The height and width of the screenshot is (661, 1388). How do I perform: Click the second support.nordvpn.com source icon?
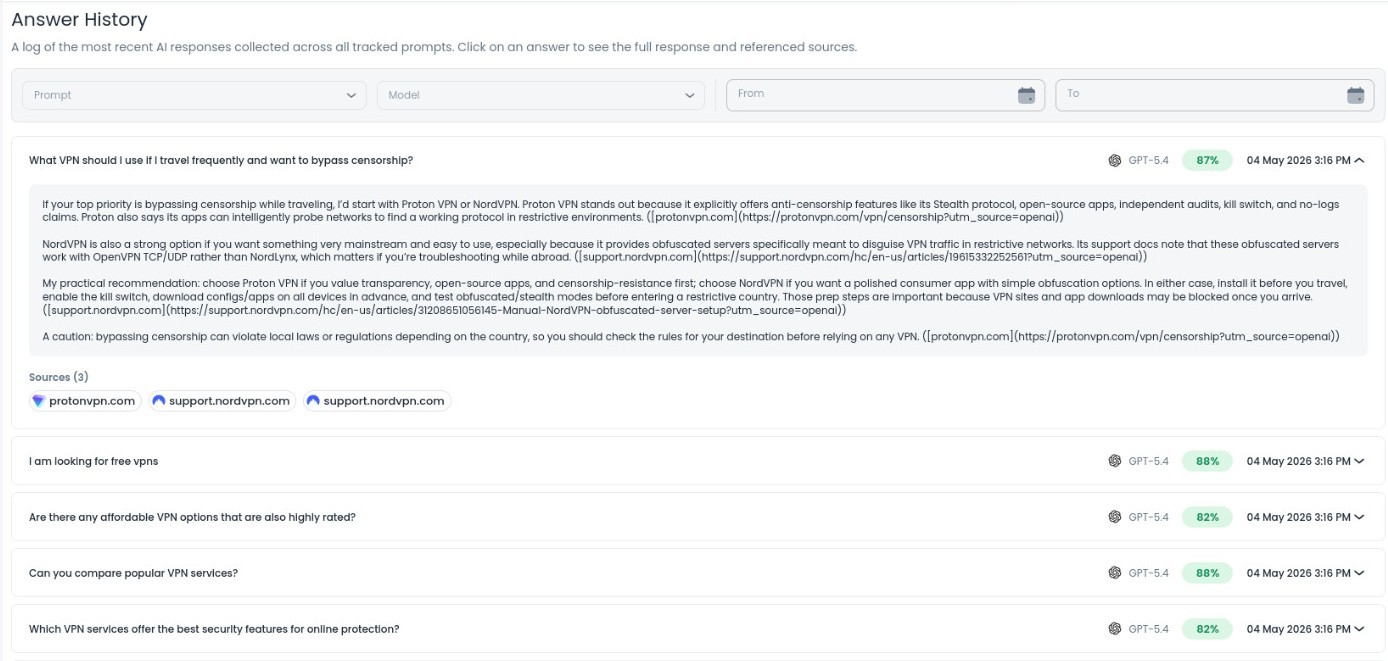click(313, 401)
